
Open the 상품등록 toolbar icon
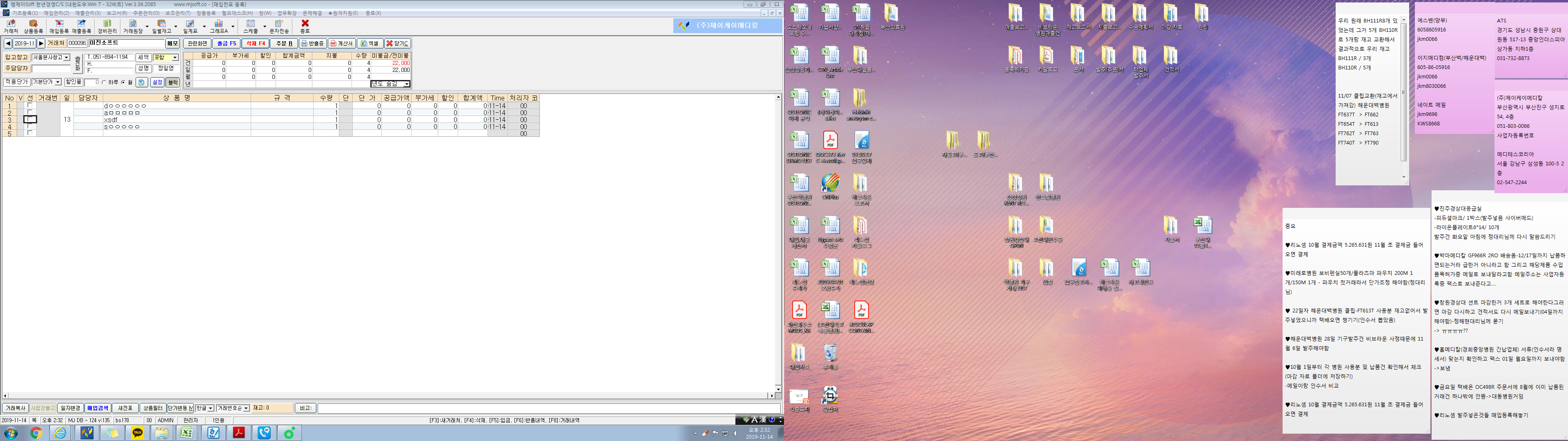click(x=33, y=27)
